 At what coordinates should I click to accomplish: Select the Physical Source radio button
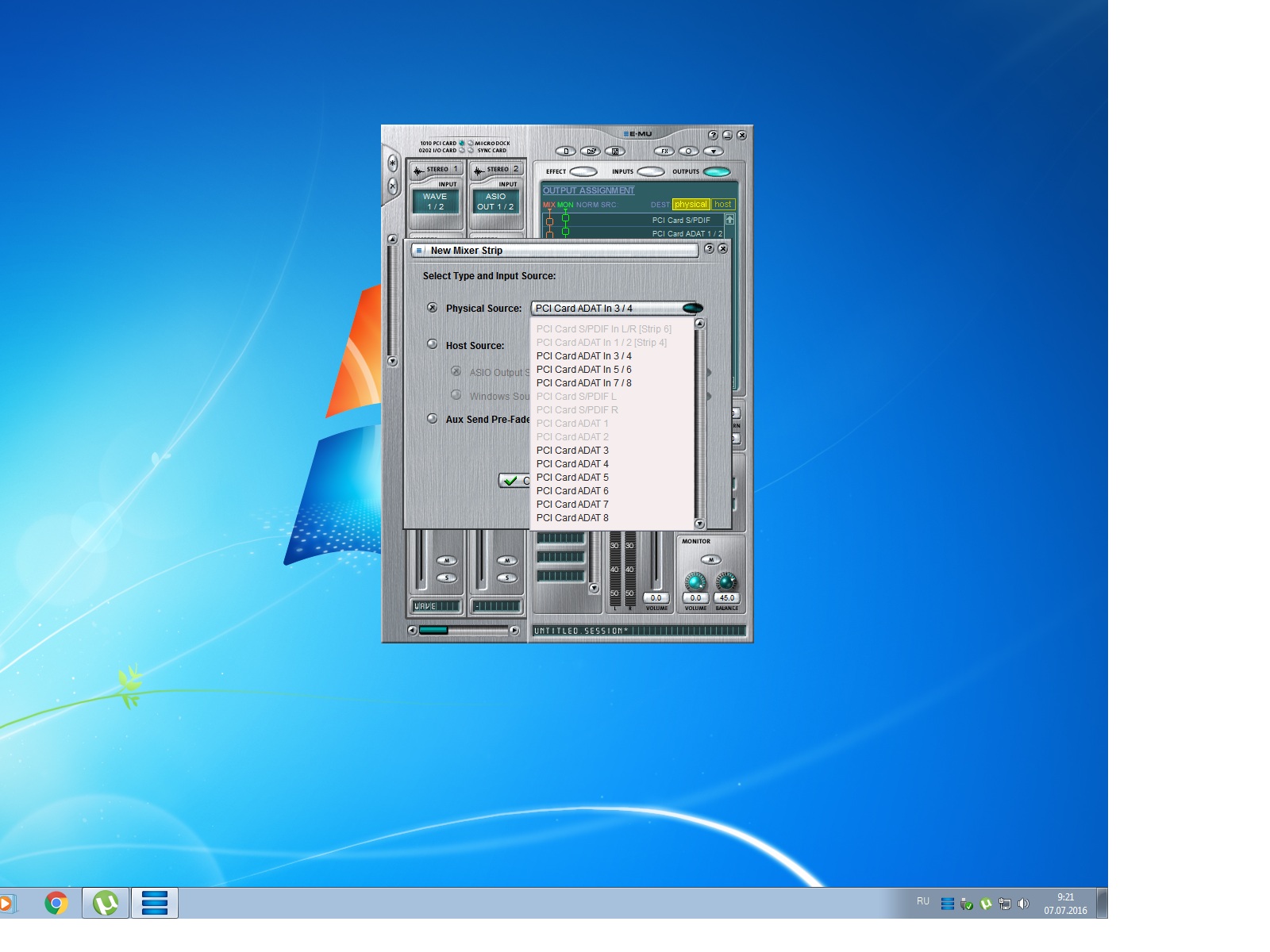click(432, 308)
